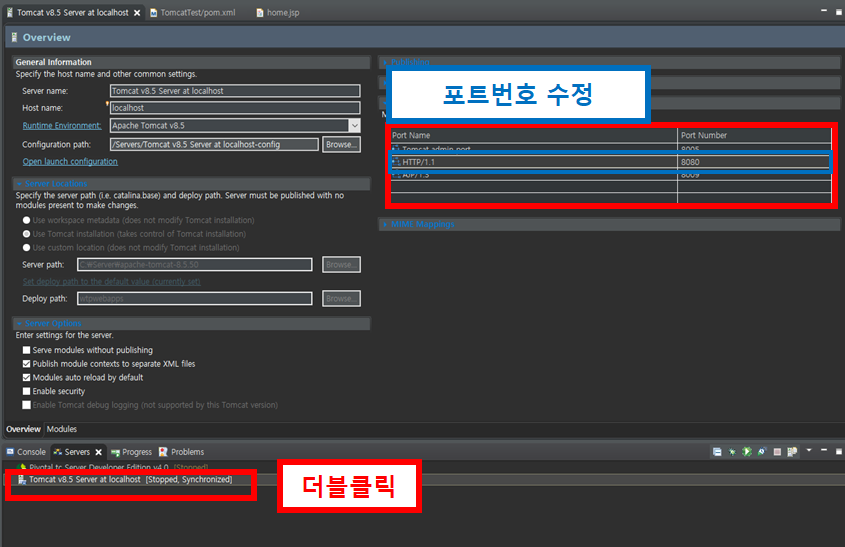Click the Tomcat v8.5 server icon in the Servers list

(22, 480)
